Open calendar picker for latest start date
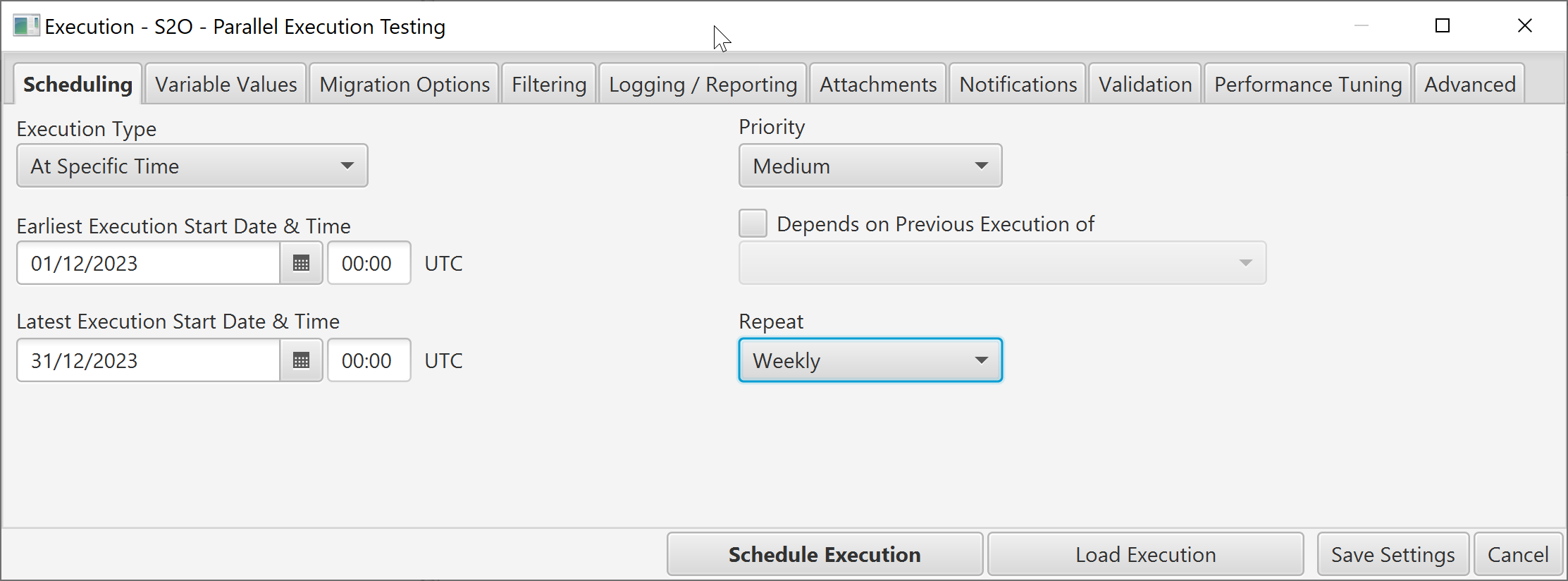 [302, 360]
